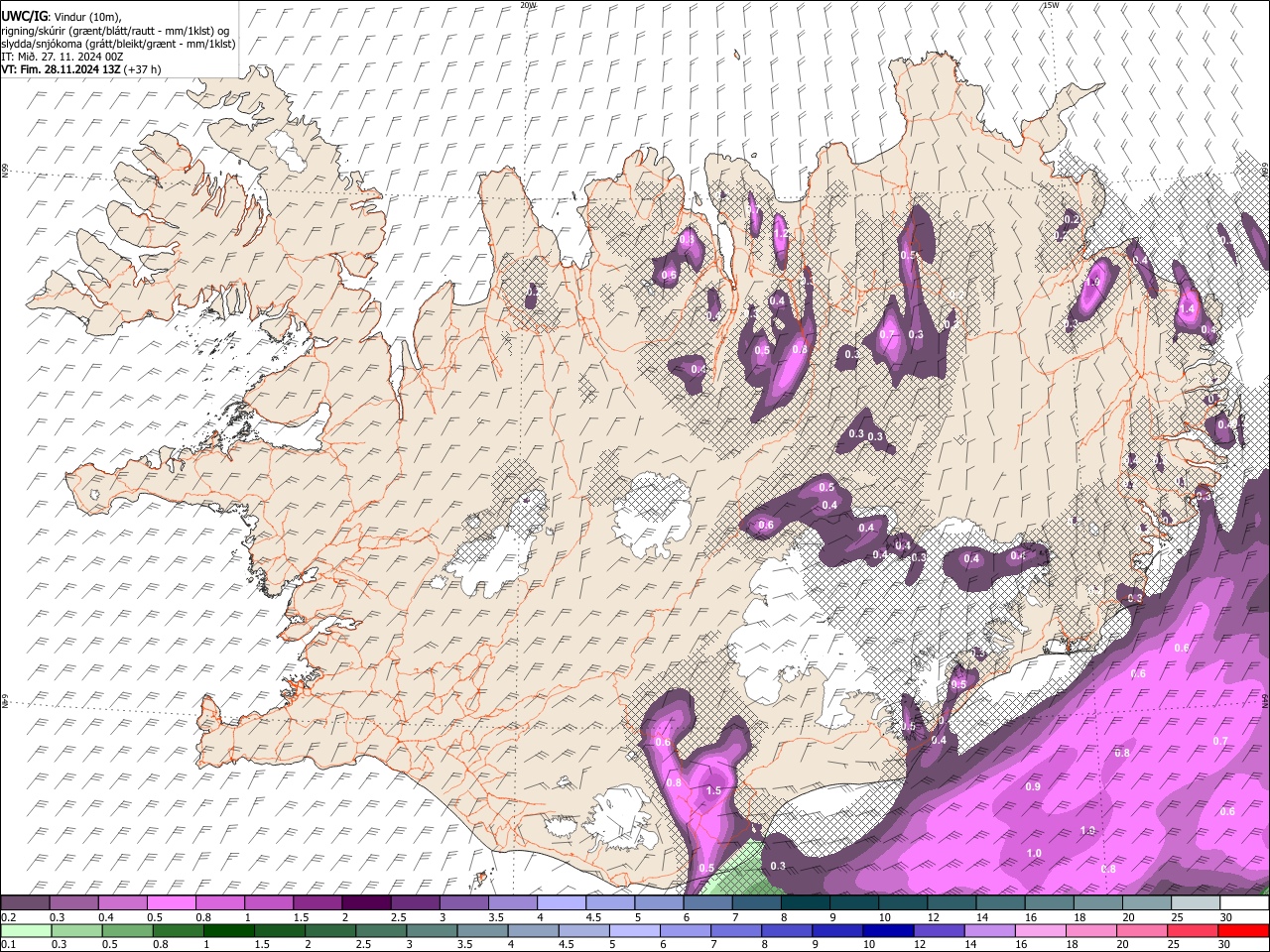Screen dimensions: 1270x952
Task: Select the pale blue bottom-row swatch labeled 5
Action: tap(634, 931)
